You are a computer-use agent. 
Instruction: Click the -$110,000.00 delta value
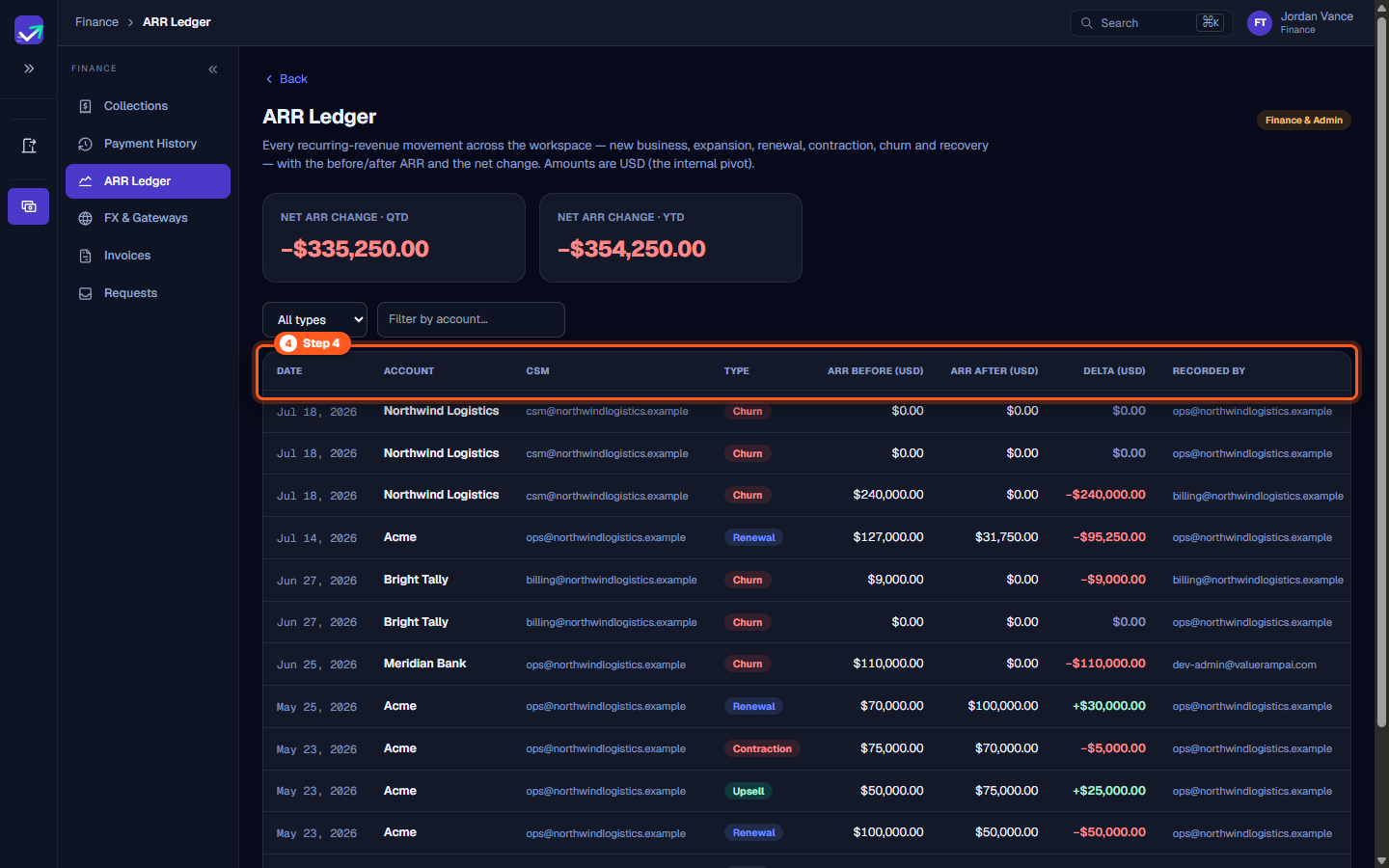1105,664
